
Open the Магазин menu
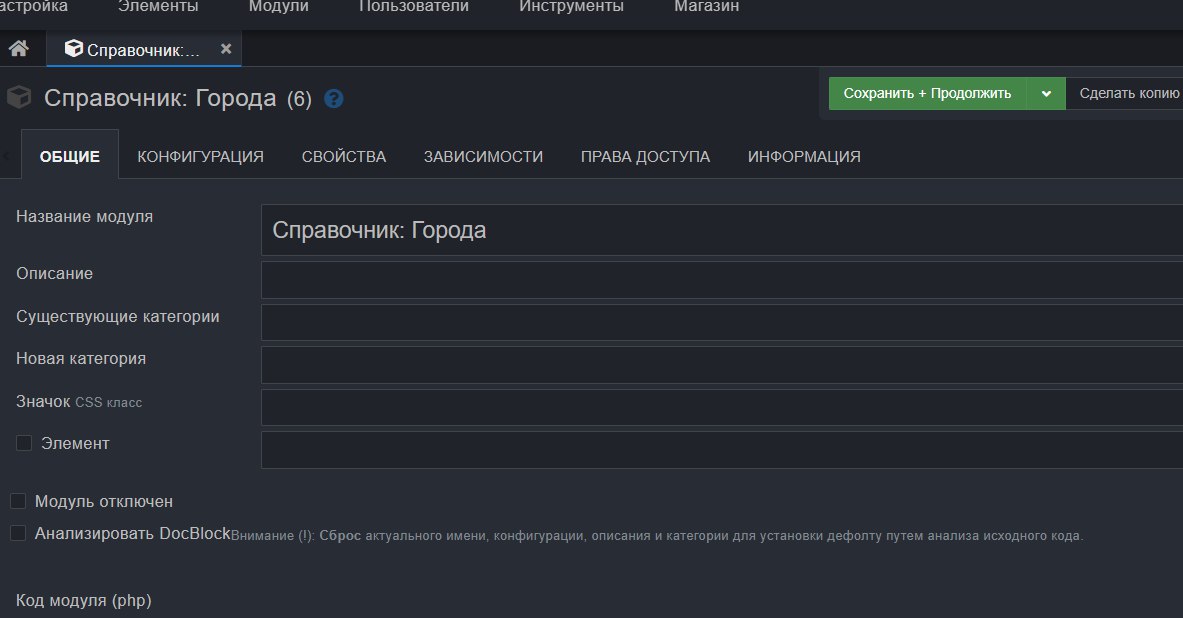(x=706, y=7)
